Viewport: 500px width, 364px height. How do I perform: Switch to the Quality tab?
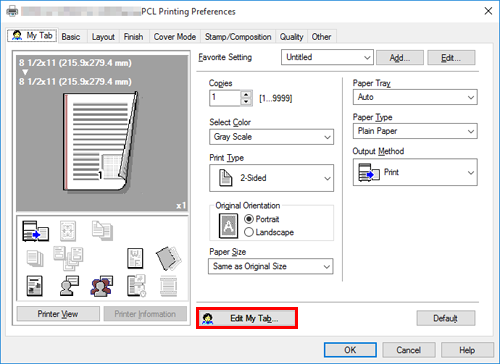pos(291,37)
